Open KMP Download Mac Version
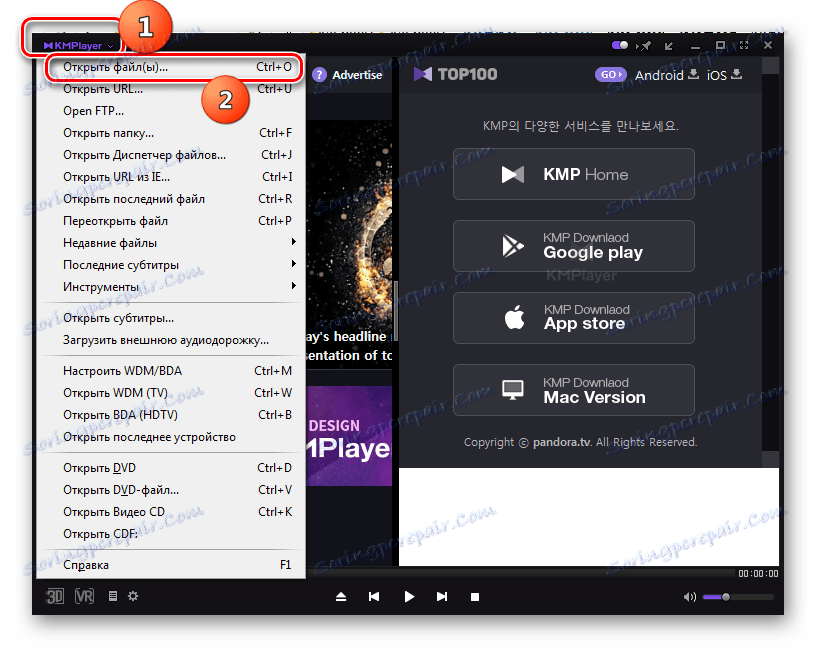 [x=573, y=390]
